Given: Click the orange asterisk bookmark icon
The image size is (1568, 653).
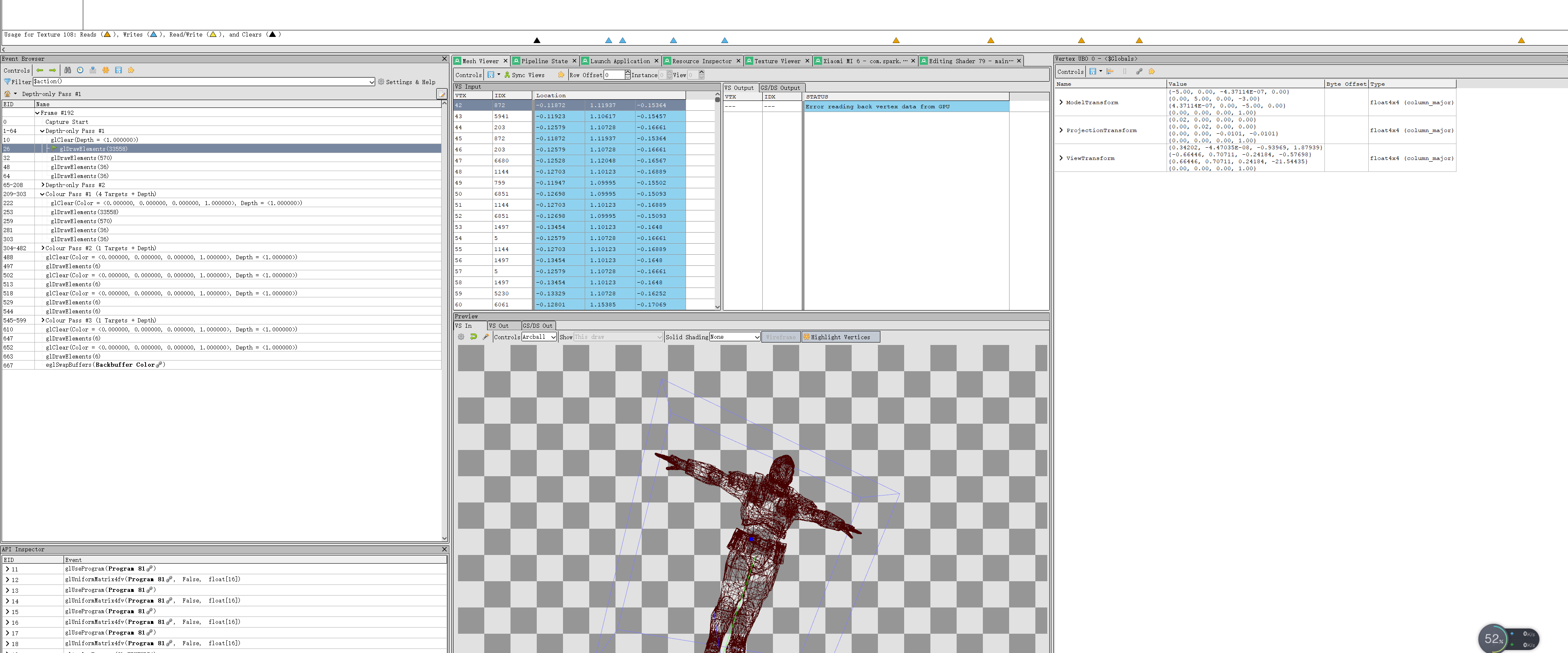Looking at the screenshot, I should [105, 70].
